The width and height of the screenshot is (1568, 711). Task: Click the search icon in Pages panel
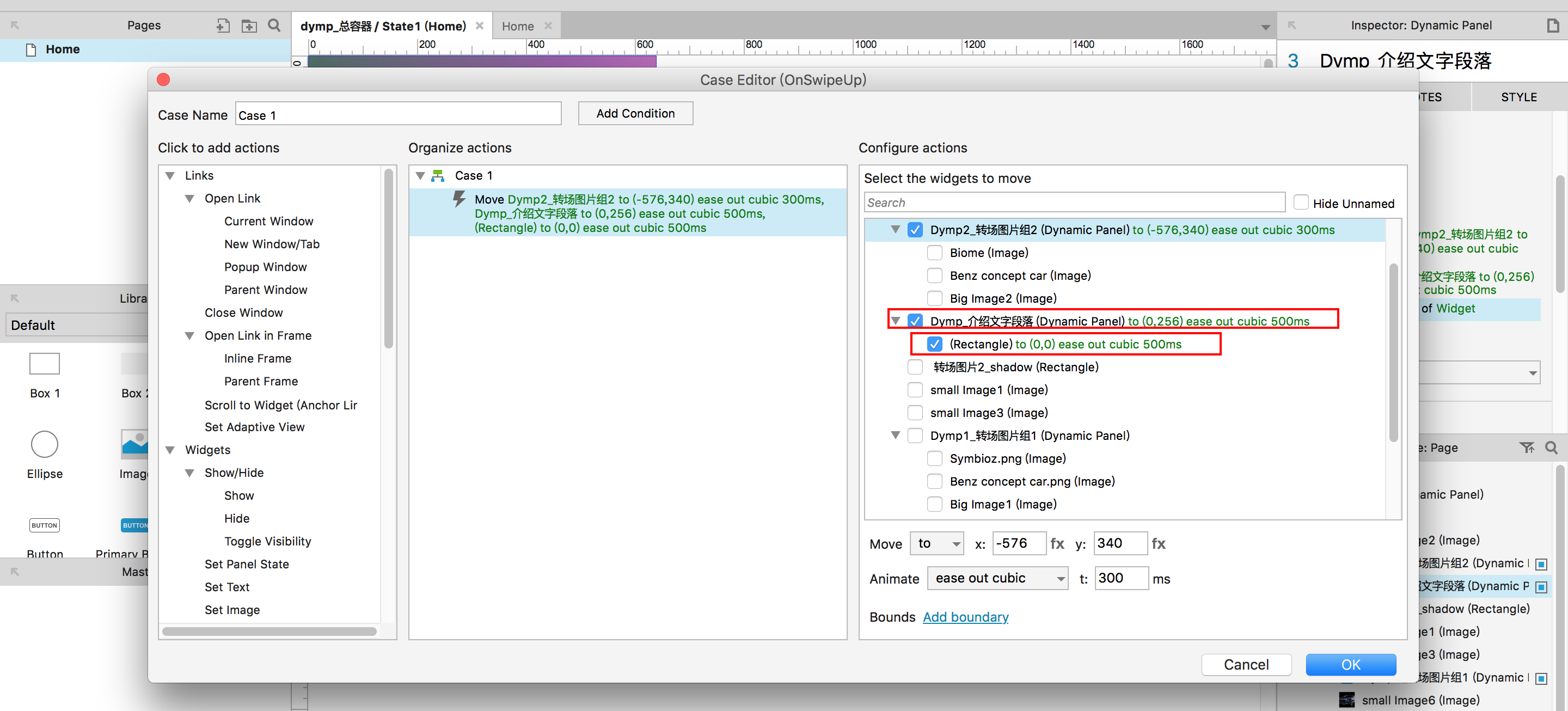tap(274, 26)
